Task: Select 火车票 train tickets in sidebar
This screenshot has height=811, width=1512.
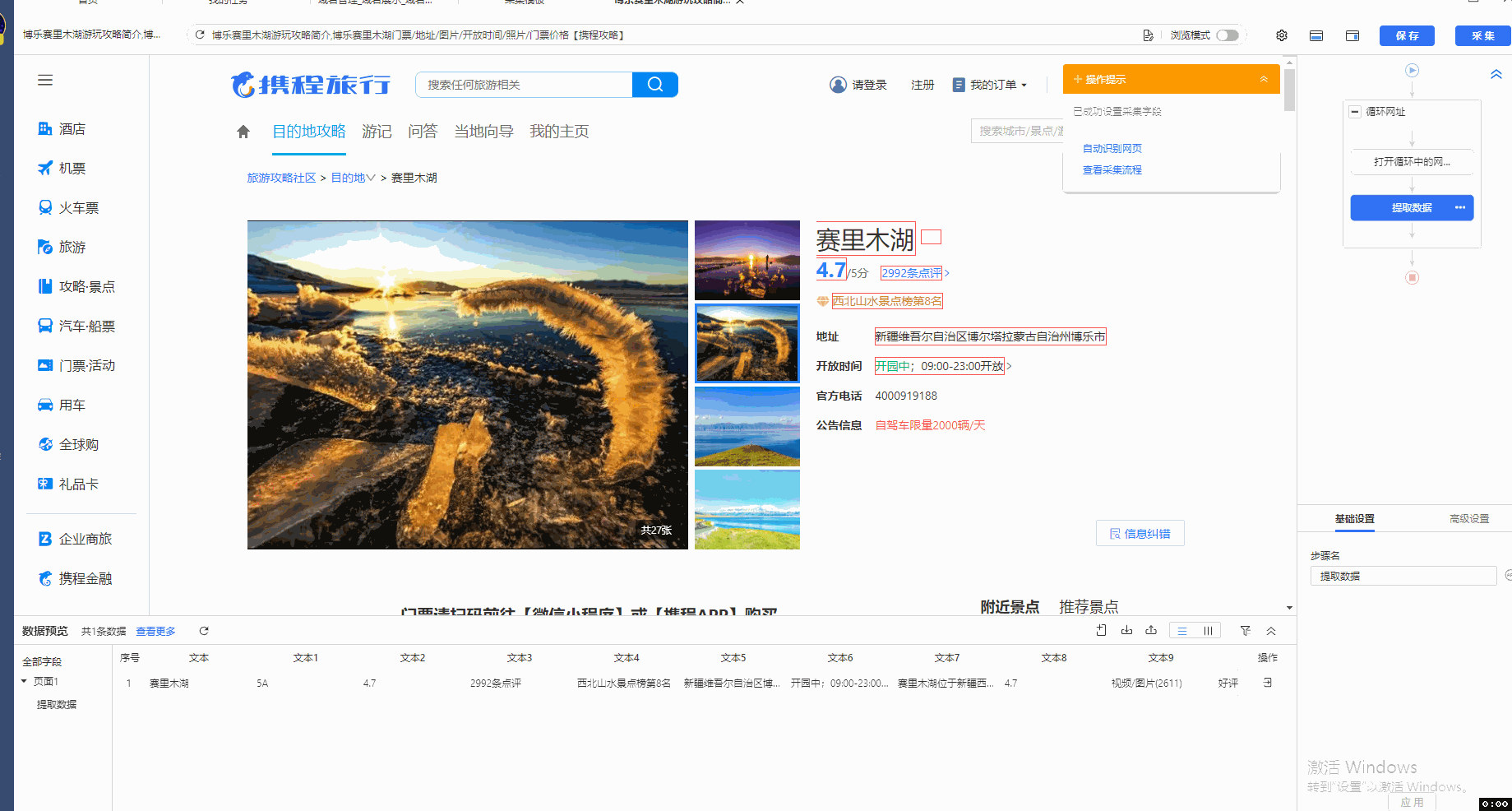Action: (69, 208)
